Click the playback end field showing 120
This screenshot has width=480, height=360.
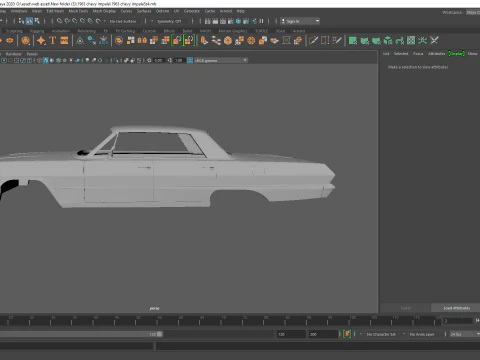(x=291, y=334)
